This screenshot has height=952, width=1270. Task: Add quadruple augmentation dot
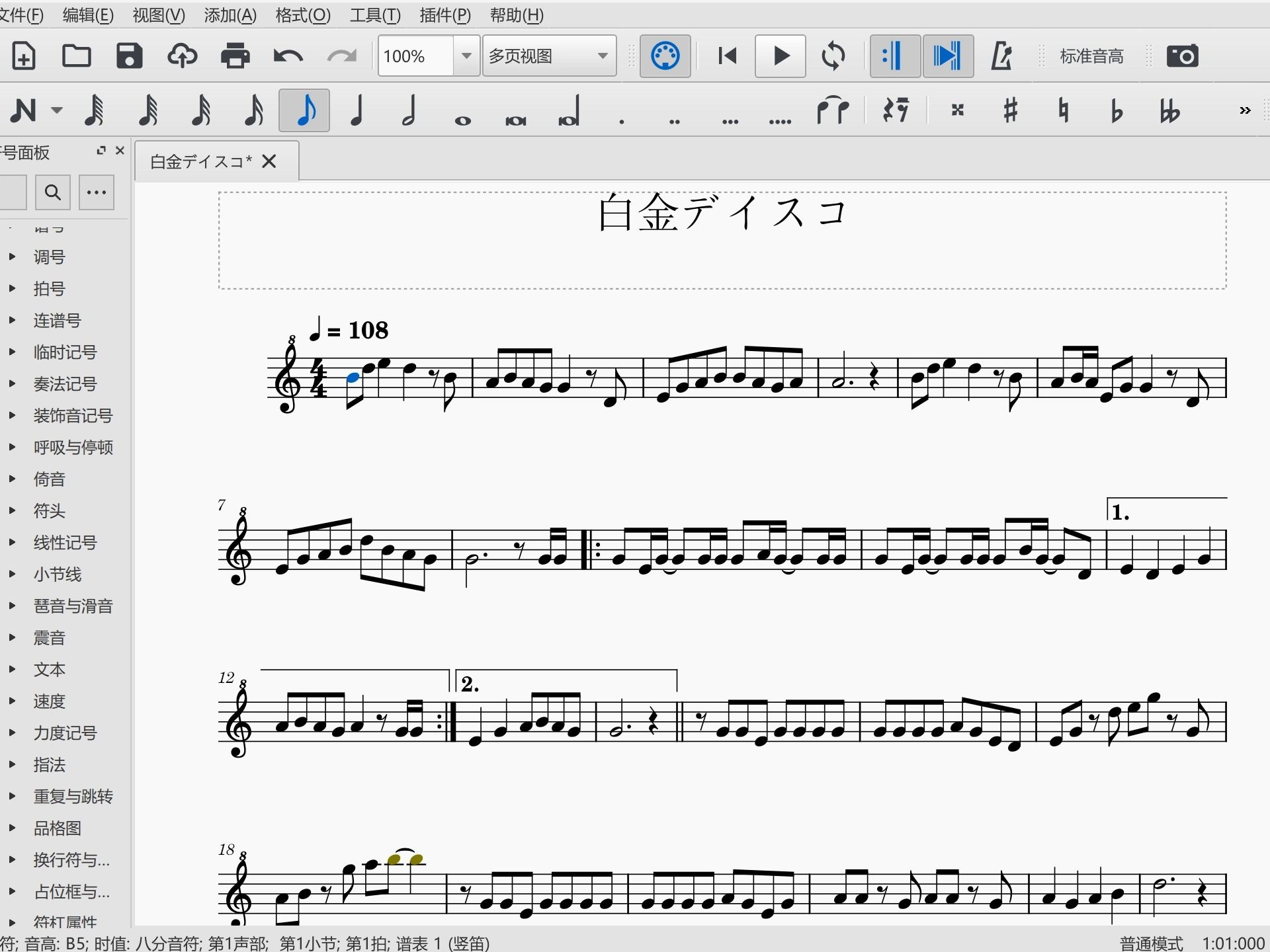(781, 121)
